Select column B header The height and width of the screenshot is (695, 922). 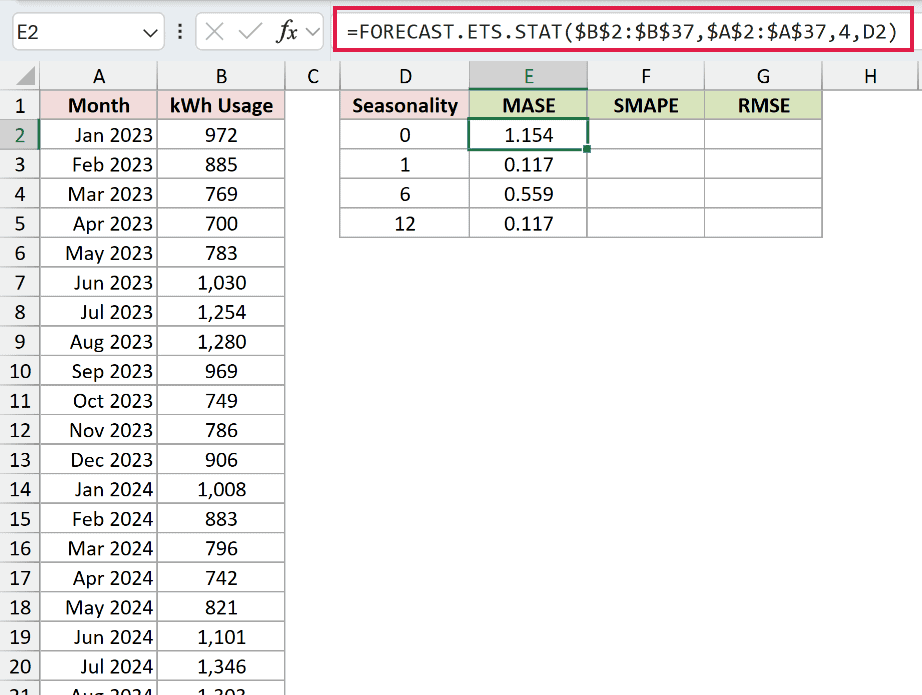pyautogui.click(x=221, y=76)
